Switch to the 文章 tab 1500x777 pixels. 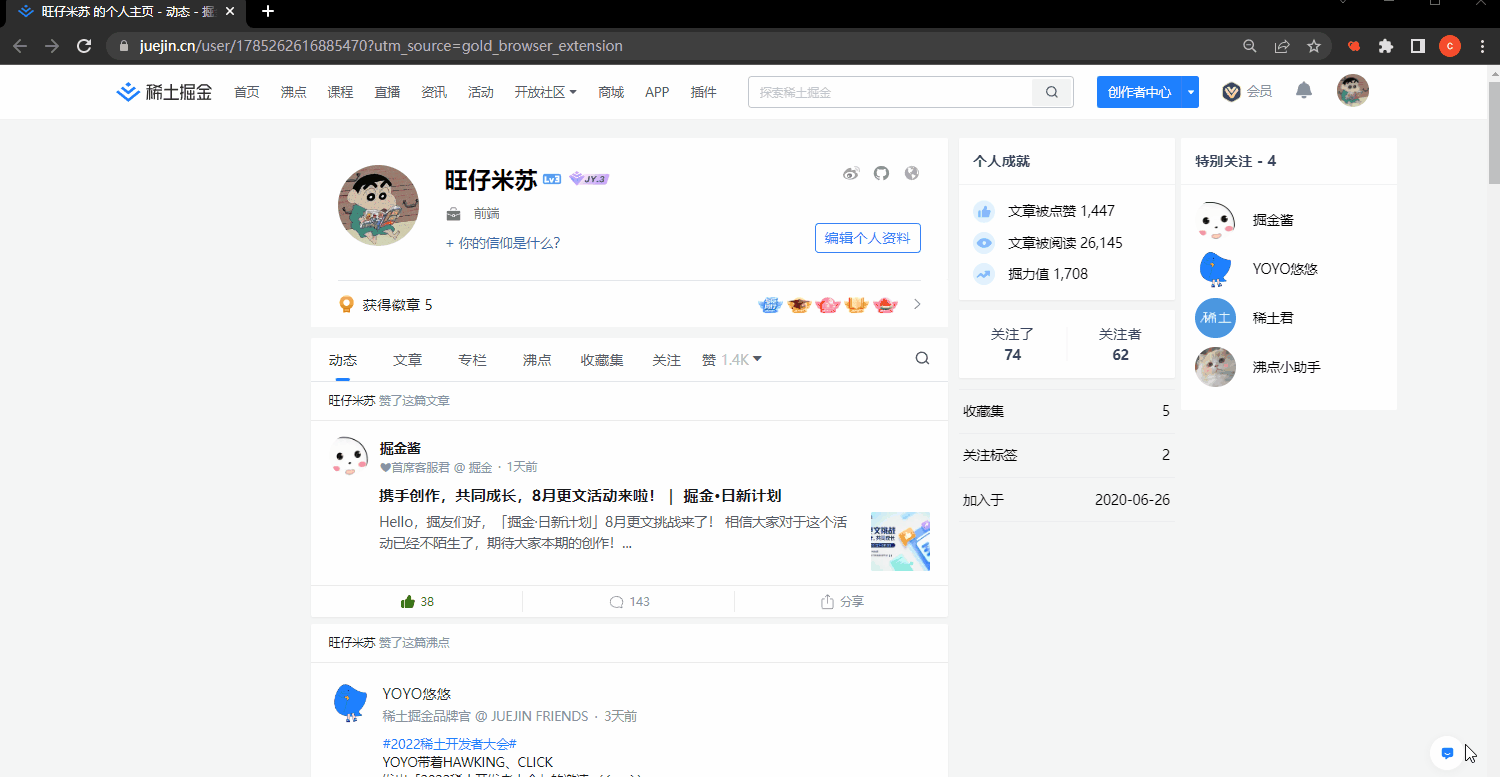tap(407, 360)
